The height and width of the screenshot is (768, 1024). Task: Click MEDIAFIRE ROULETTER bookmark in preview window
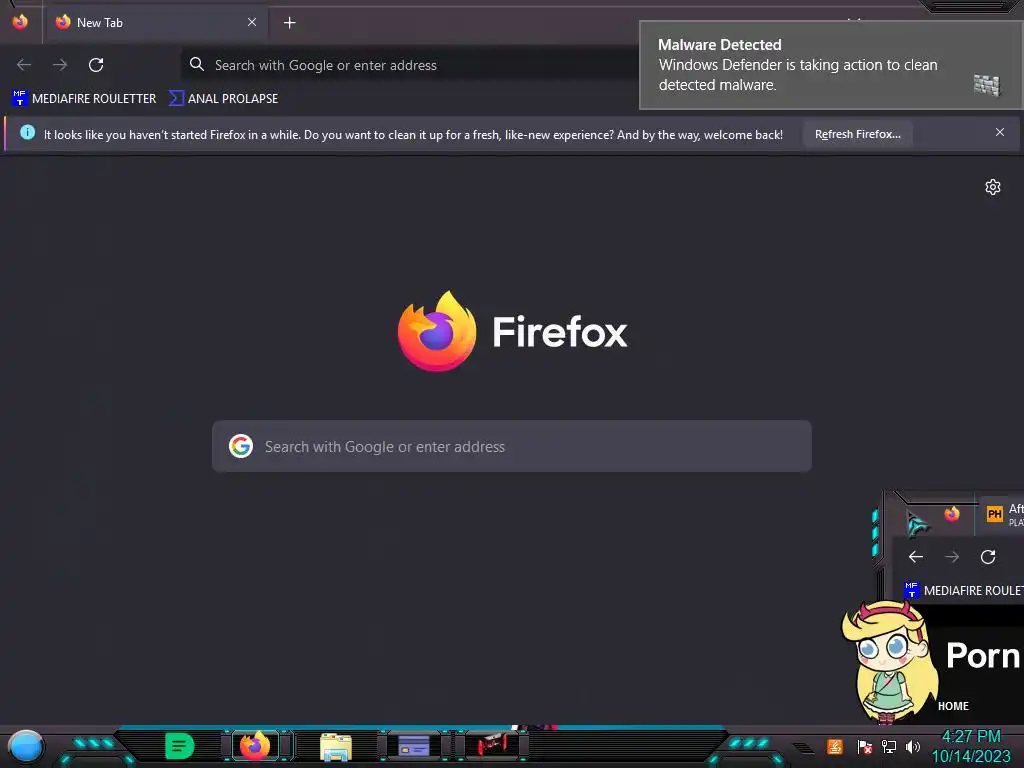964,590
